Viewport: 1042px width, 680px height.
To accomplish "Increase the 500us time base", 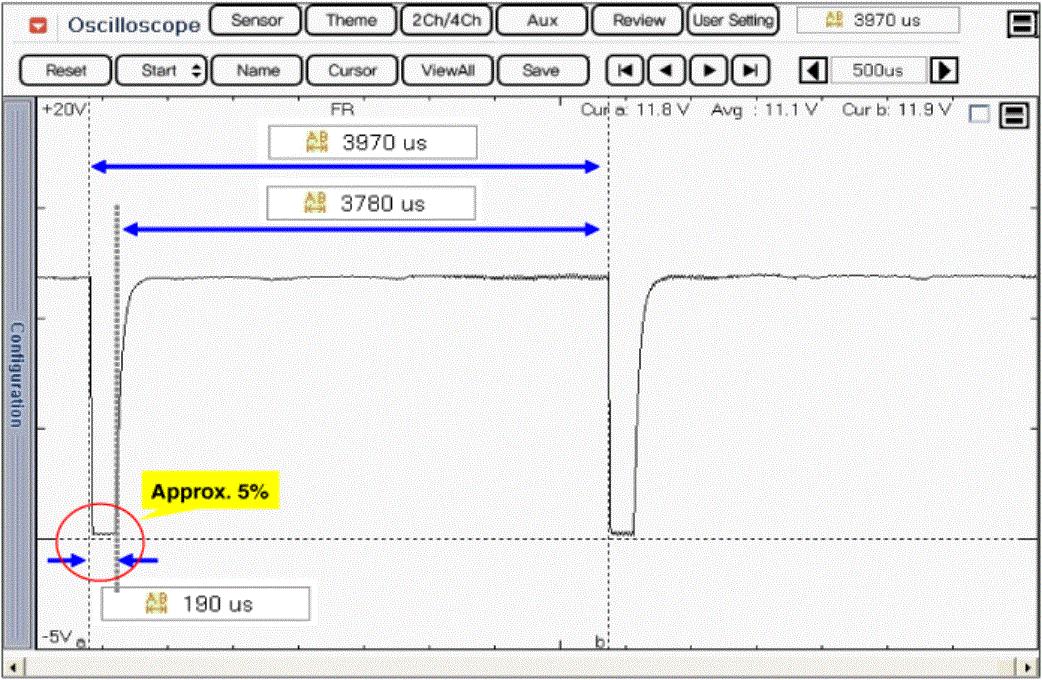I will click(x=944, y=71).
